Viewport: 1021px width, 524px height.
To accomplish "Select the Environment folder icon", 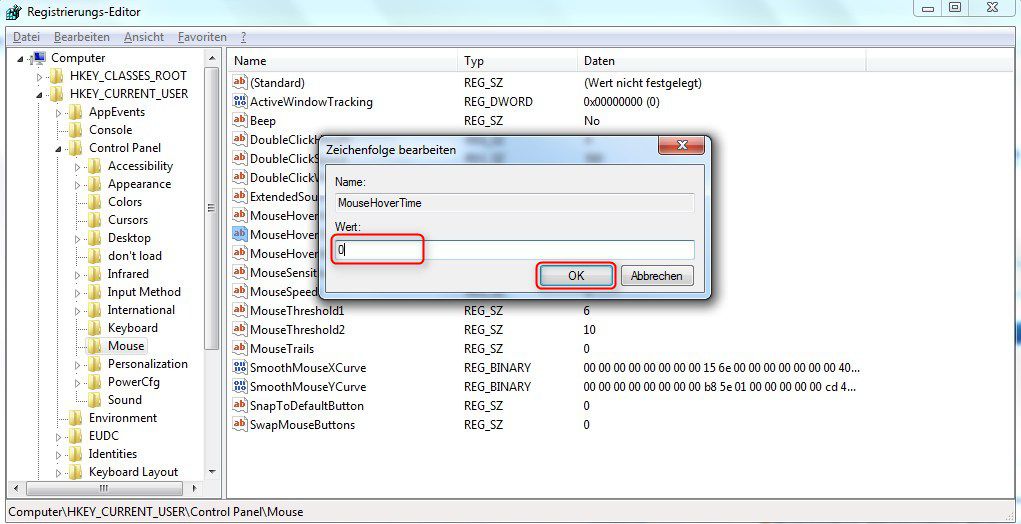I will coord(76,418).
